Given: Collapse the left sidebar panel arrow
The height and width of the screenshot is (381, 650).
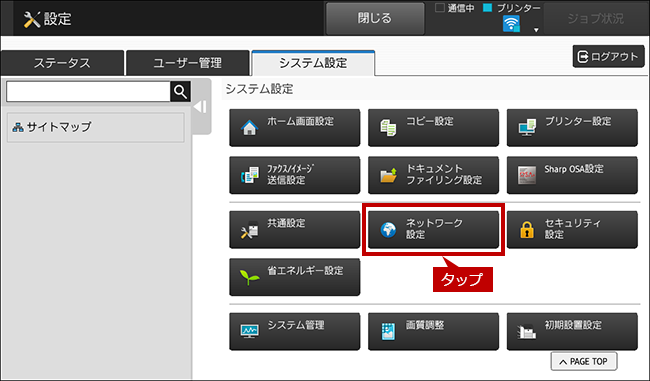Looking at the screenshot, I should pos(200,107).
